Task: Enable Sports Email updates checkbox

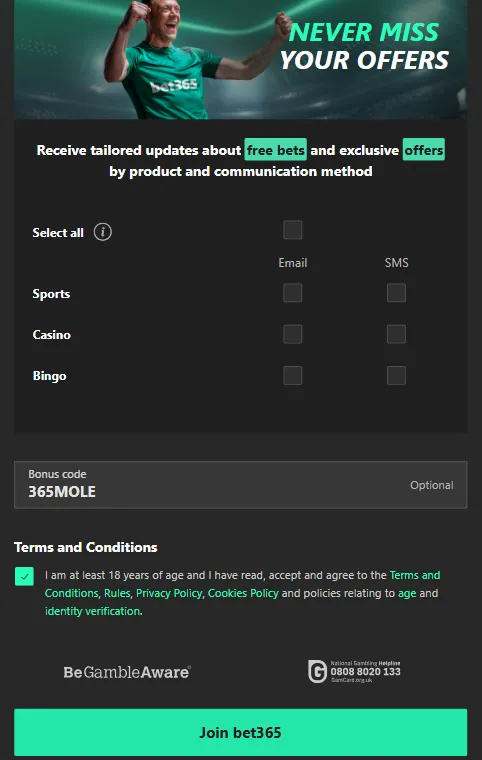Action: [x=292, y=293]
